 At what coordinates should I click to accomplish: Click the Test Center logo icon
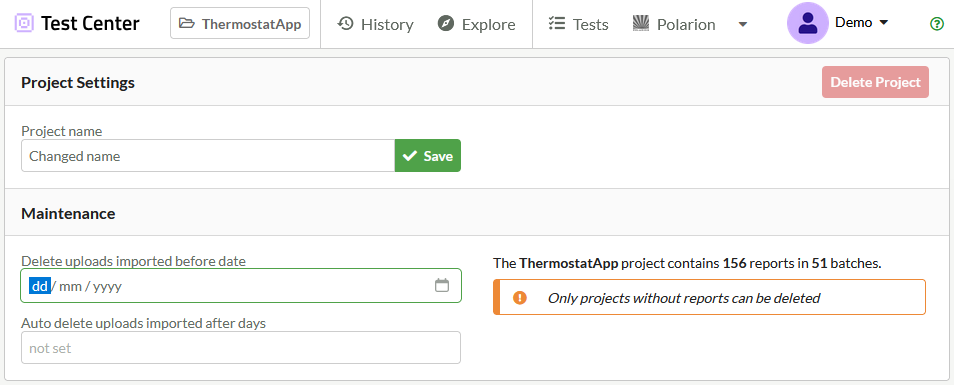click(x=24, y=24)
